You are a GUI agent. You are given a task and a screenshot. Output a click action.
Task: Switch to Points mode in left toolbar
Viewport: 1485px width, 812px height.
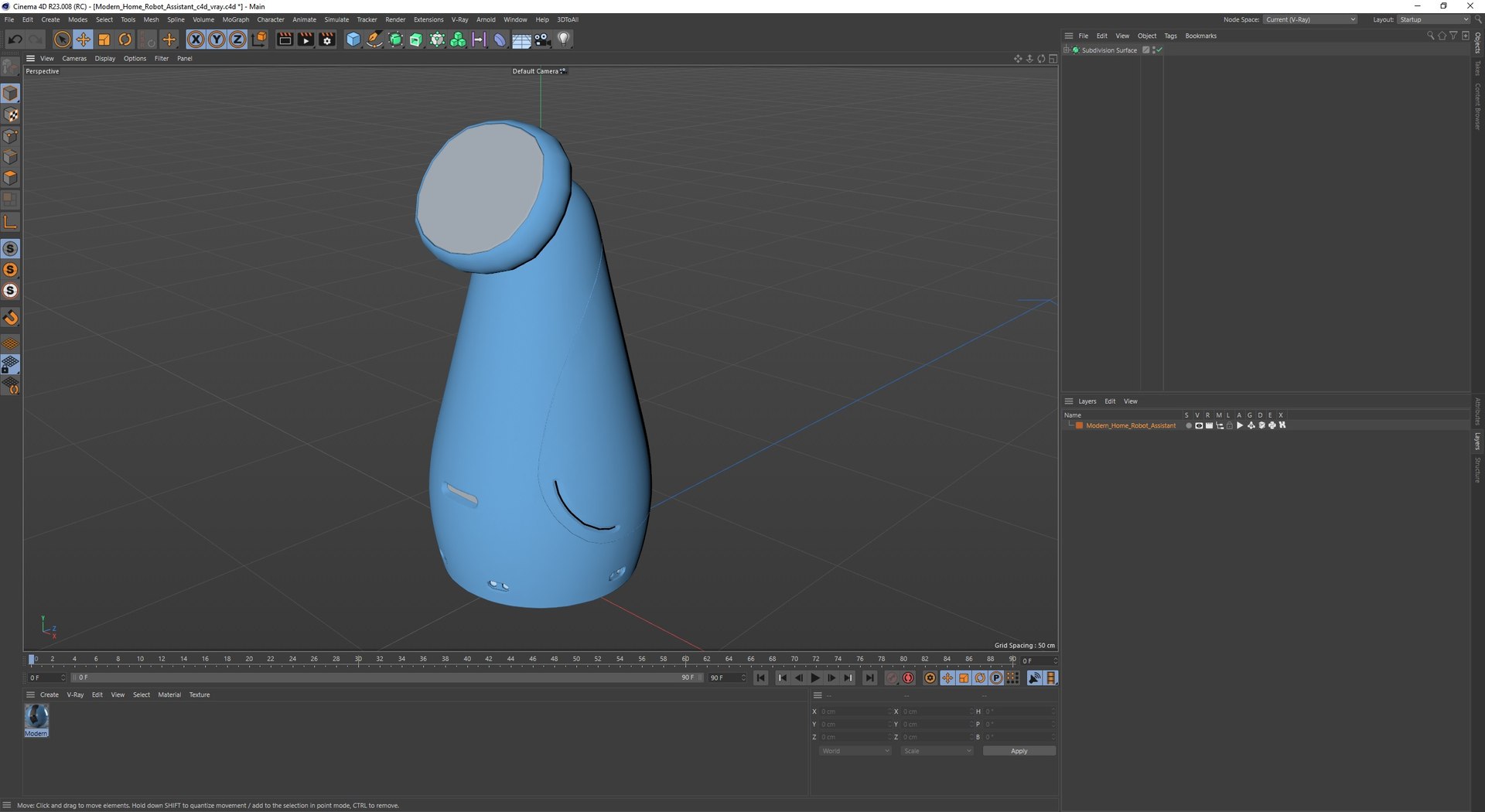coord(11,136)
